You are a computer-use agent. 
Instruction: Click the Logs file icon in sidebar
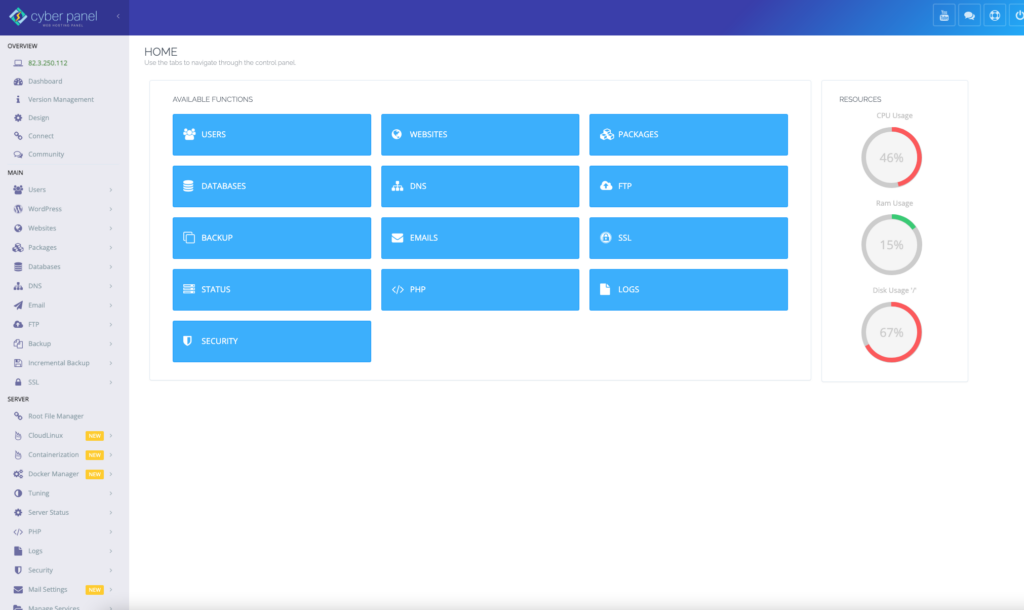point(18,551)
